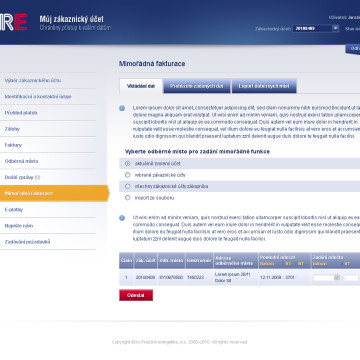Select the 'import ze souboru' radio option
Screen dimensions: 360x360
click(x=127, y=198)
